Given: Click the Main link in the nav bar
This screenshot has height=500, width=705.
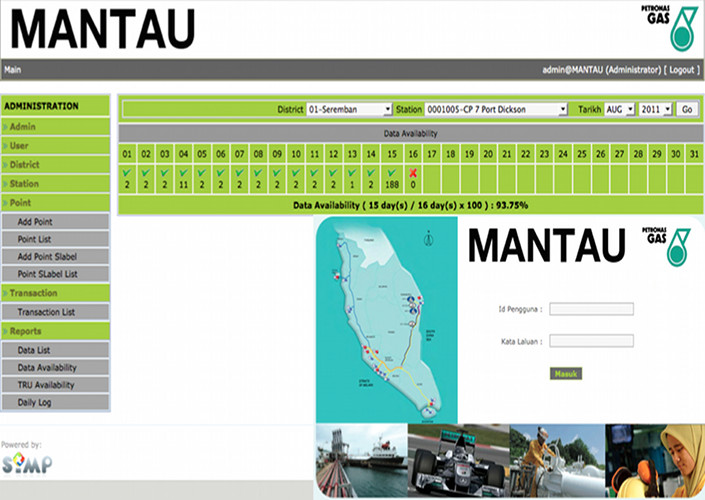Looking at the screenshot, I should point(13,70).
